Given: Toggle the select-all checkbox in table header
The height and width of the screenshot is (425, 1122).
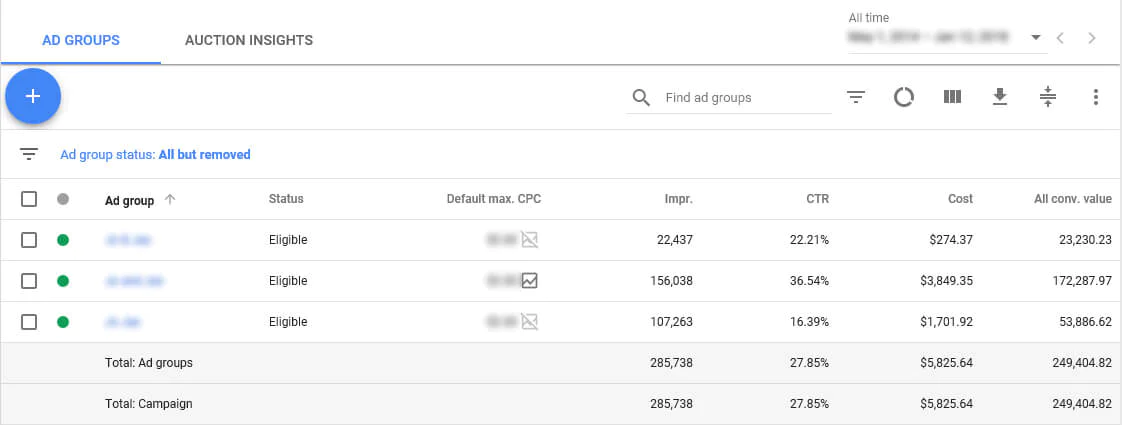Looking at the screenshot, I should pos(29,199).
